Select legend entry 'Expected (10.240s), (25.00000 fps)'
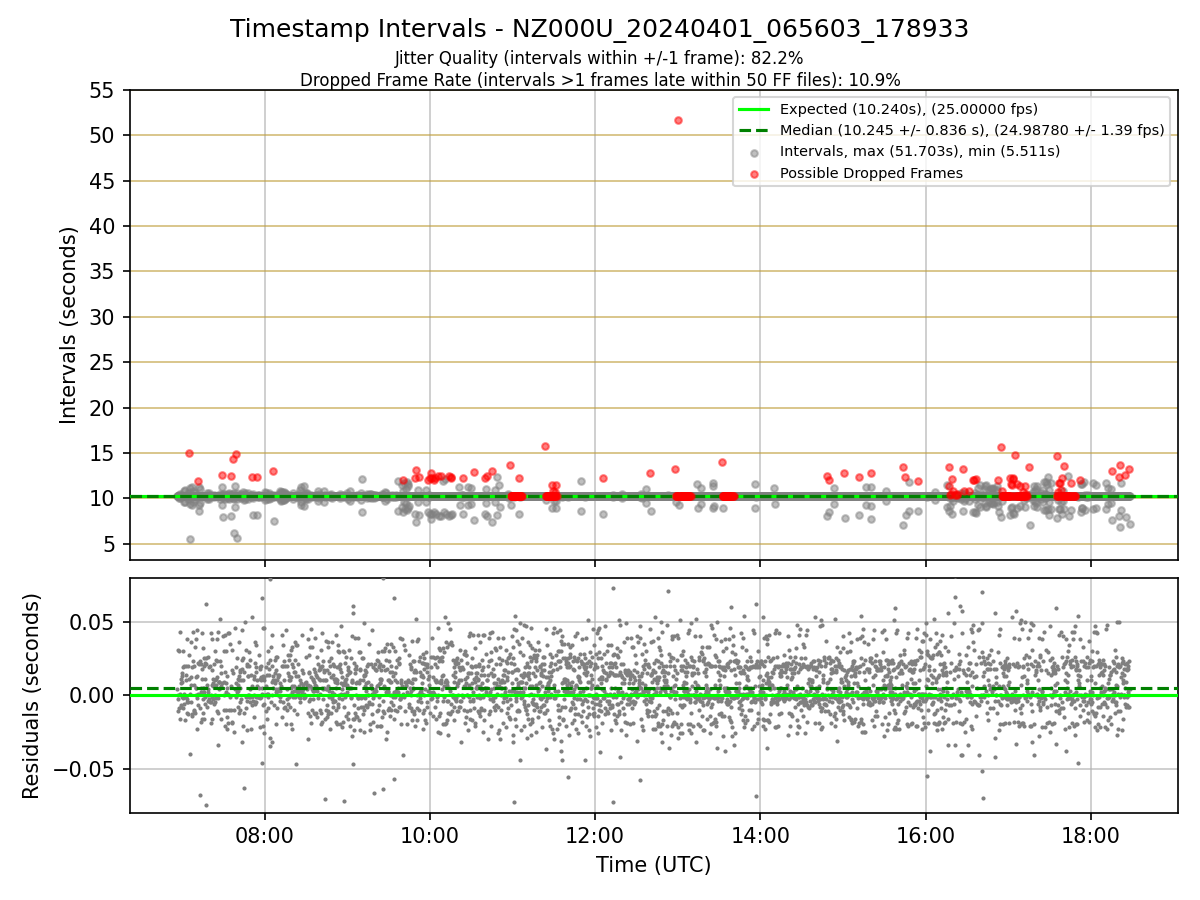Screen dimensions: 1200x900 [909, 109]
